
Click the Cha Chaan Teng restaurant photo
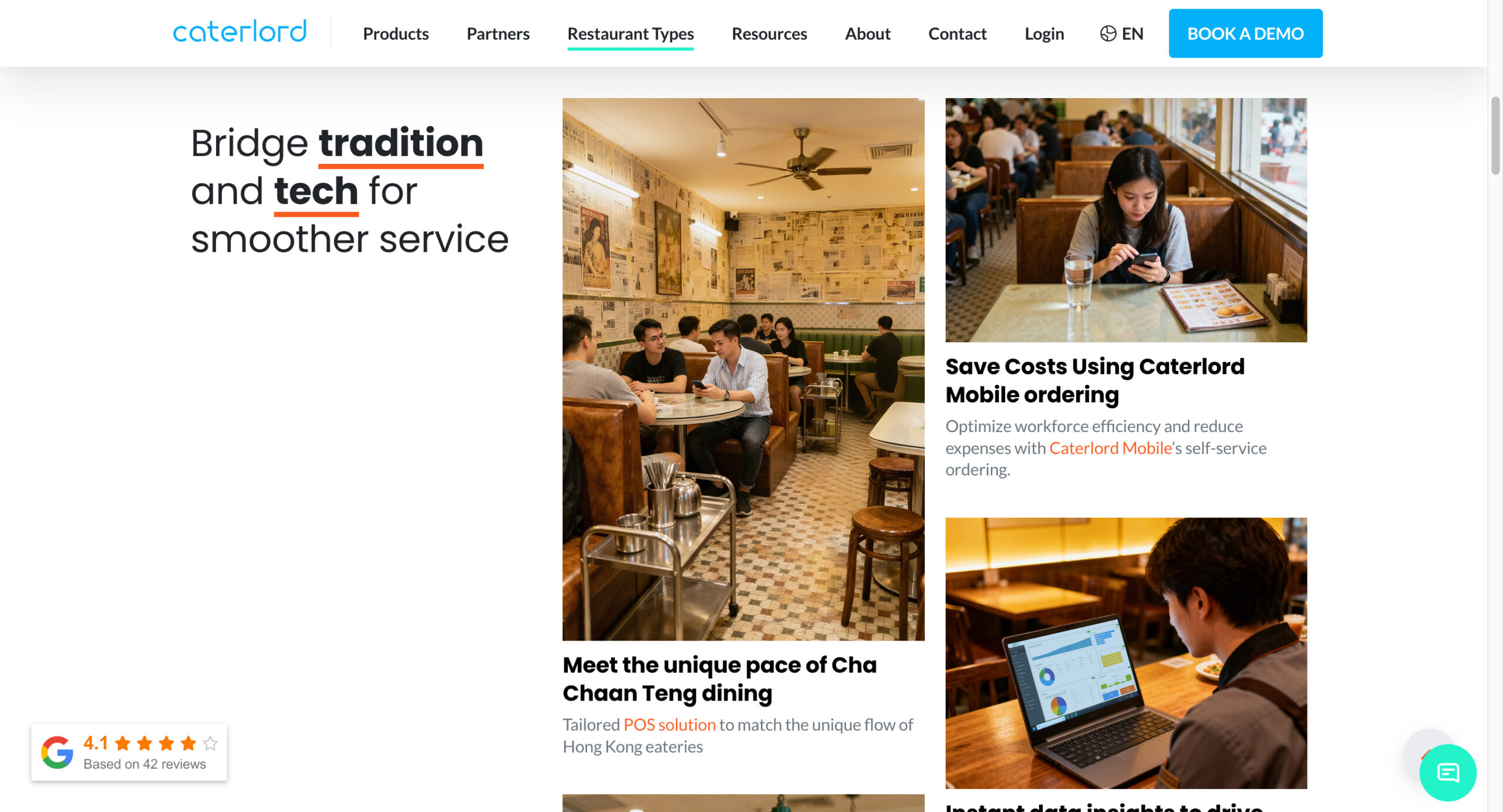click(x=743, y=369)
